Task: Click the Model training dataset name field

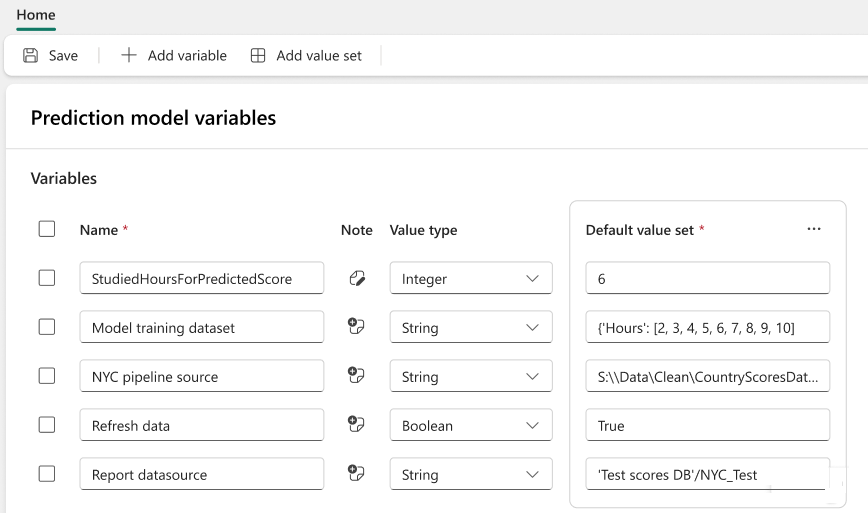Action: click(201, 328)
